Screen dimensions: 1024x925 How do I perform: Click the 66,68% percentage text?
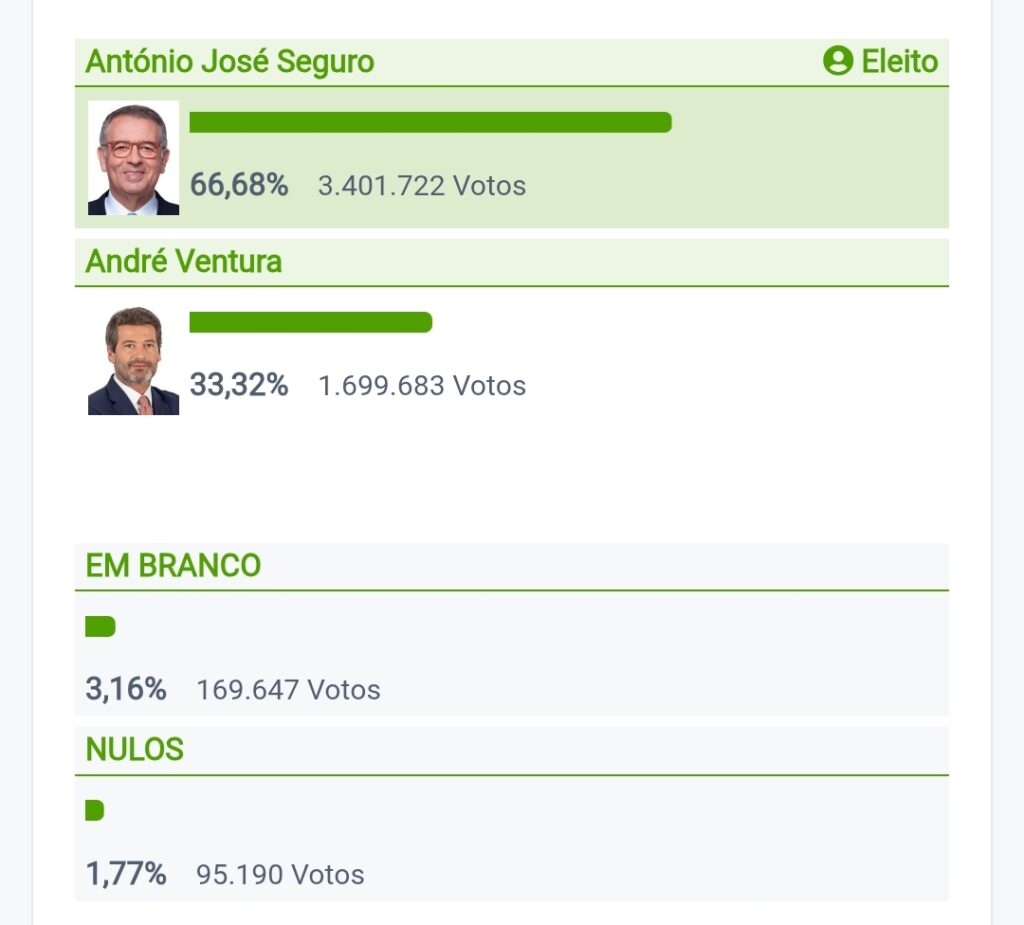(239, 185)
